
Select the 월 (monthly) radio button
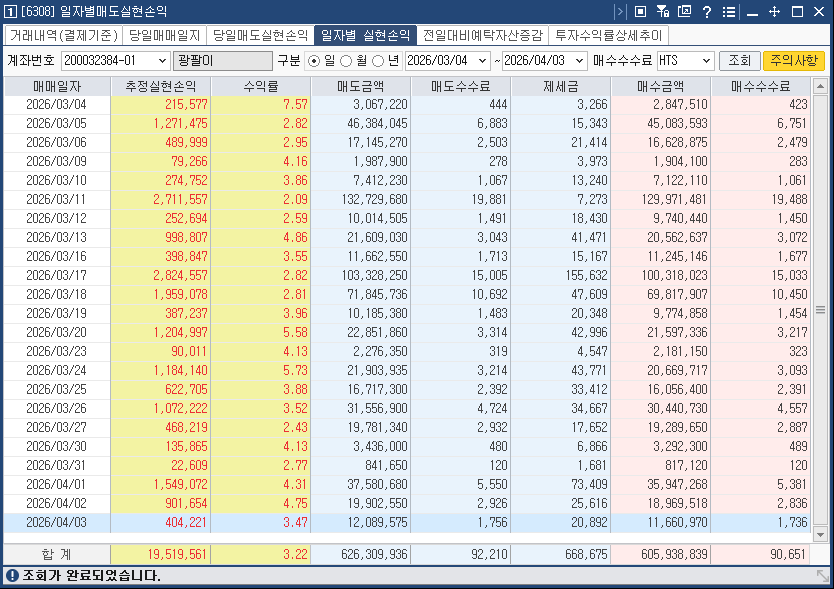click(x=345, y=60)
